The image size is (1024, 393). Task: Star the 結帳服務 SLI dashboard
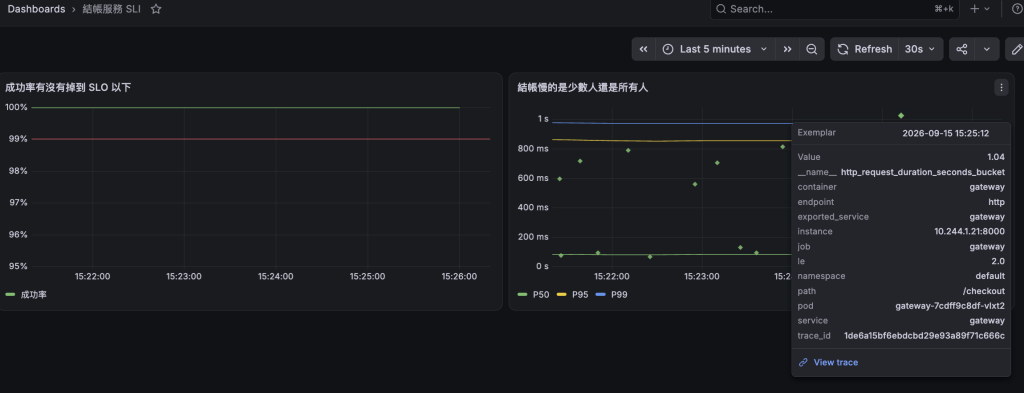(x=156, y=9)
